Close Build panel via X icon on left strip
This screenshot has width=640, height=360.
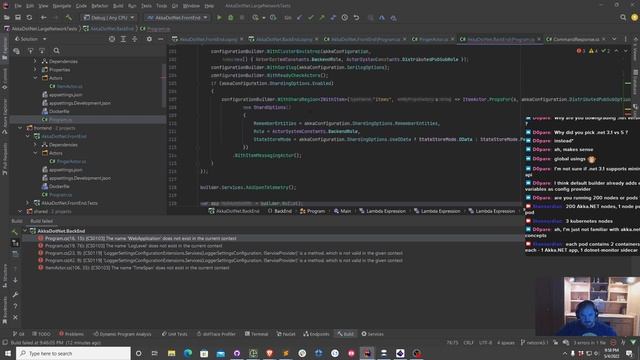15,317
